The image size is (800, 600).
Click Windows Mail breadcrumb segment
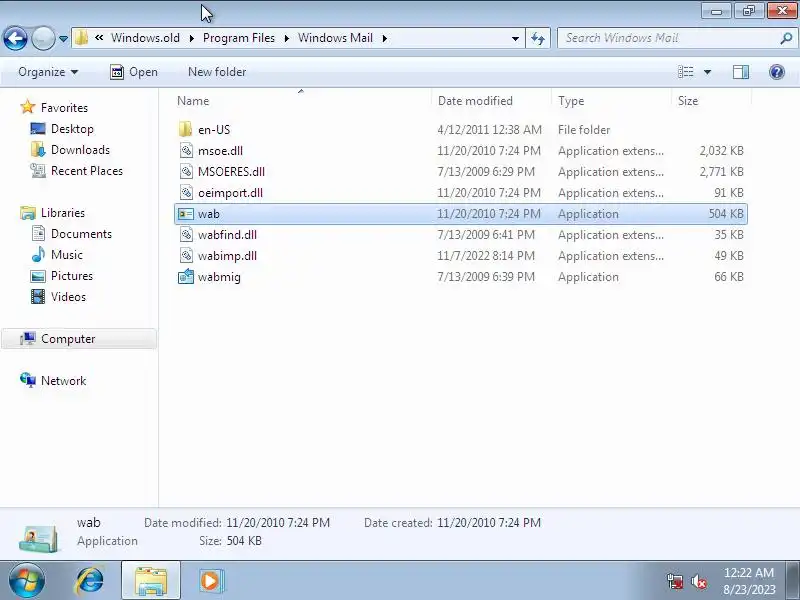(x=335, y=38)
